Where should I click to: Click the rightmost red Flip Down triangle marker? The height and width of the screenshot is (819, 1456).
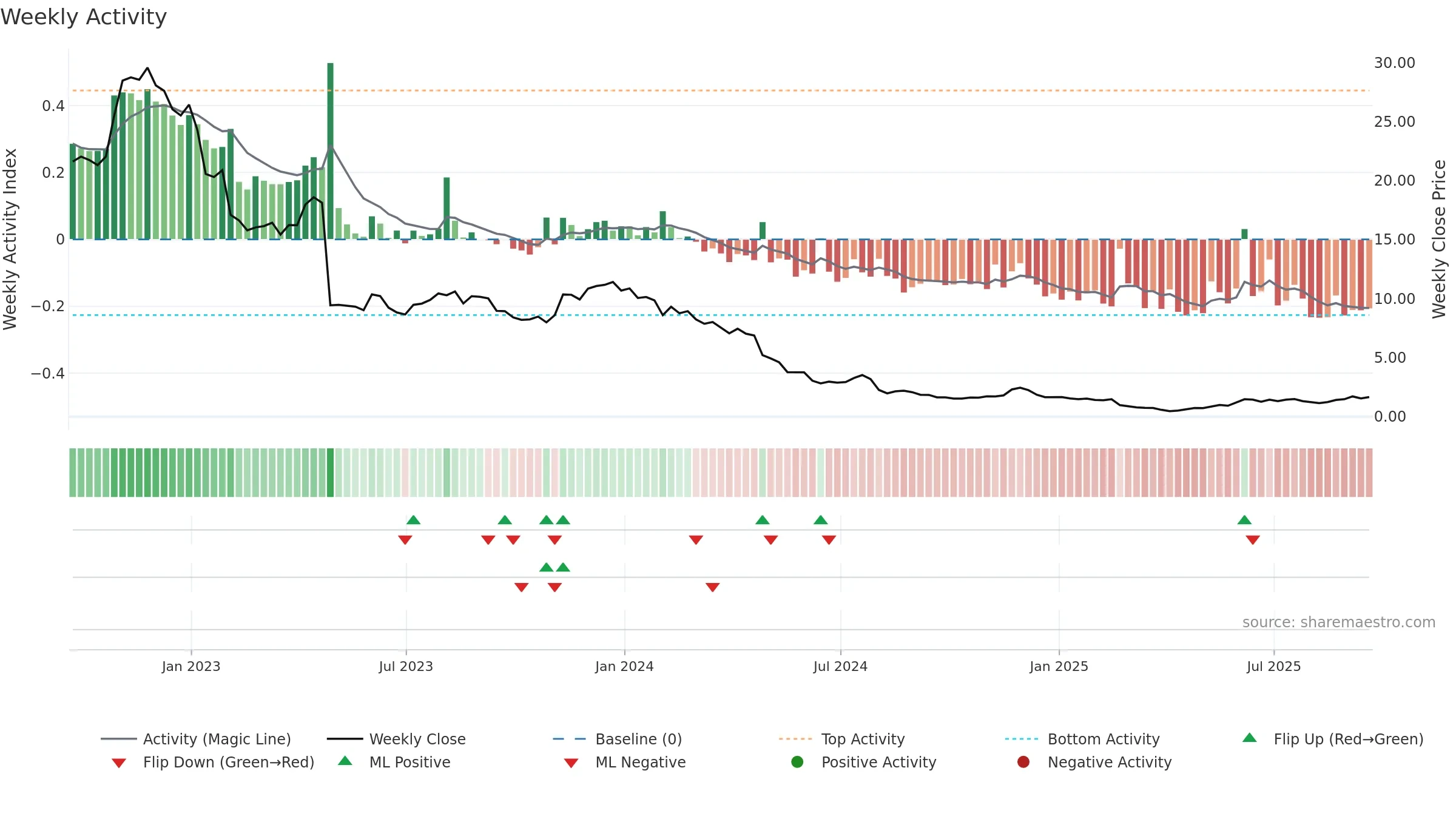[x=1253, y=539]
